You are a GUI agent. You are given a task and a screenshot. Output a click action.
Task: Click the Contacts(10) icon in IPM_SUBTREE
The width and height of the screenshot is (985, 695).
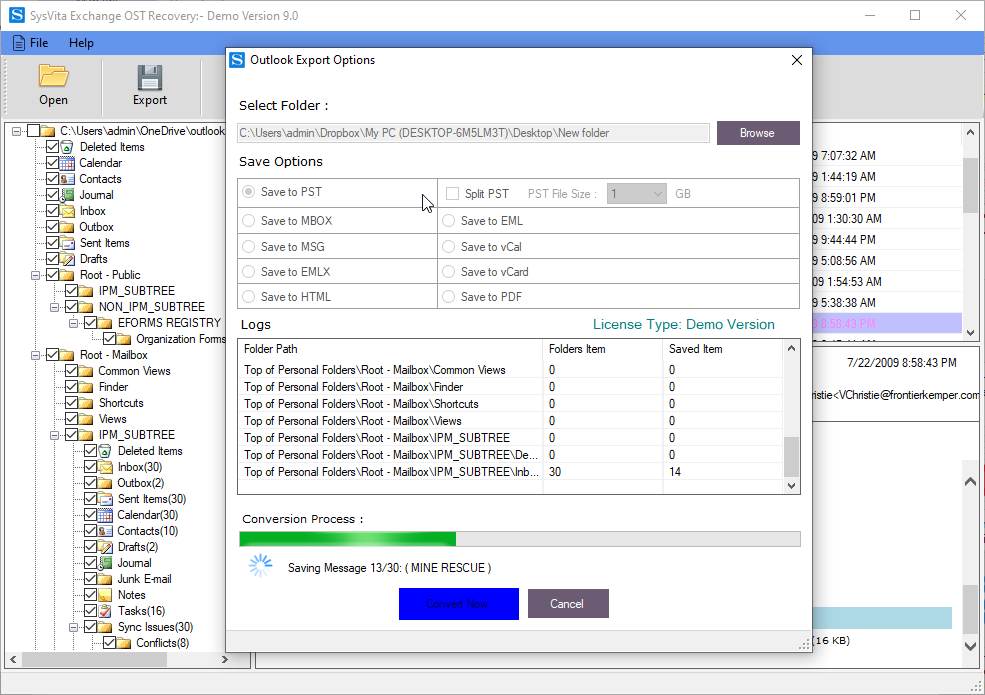click(x=106, y=531)
